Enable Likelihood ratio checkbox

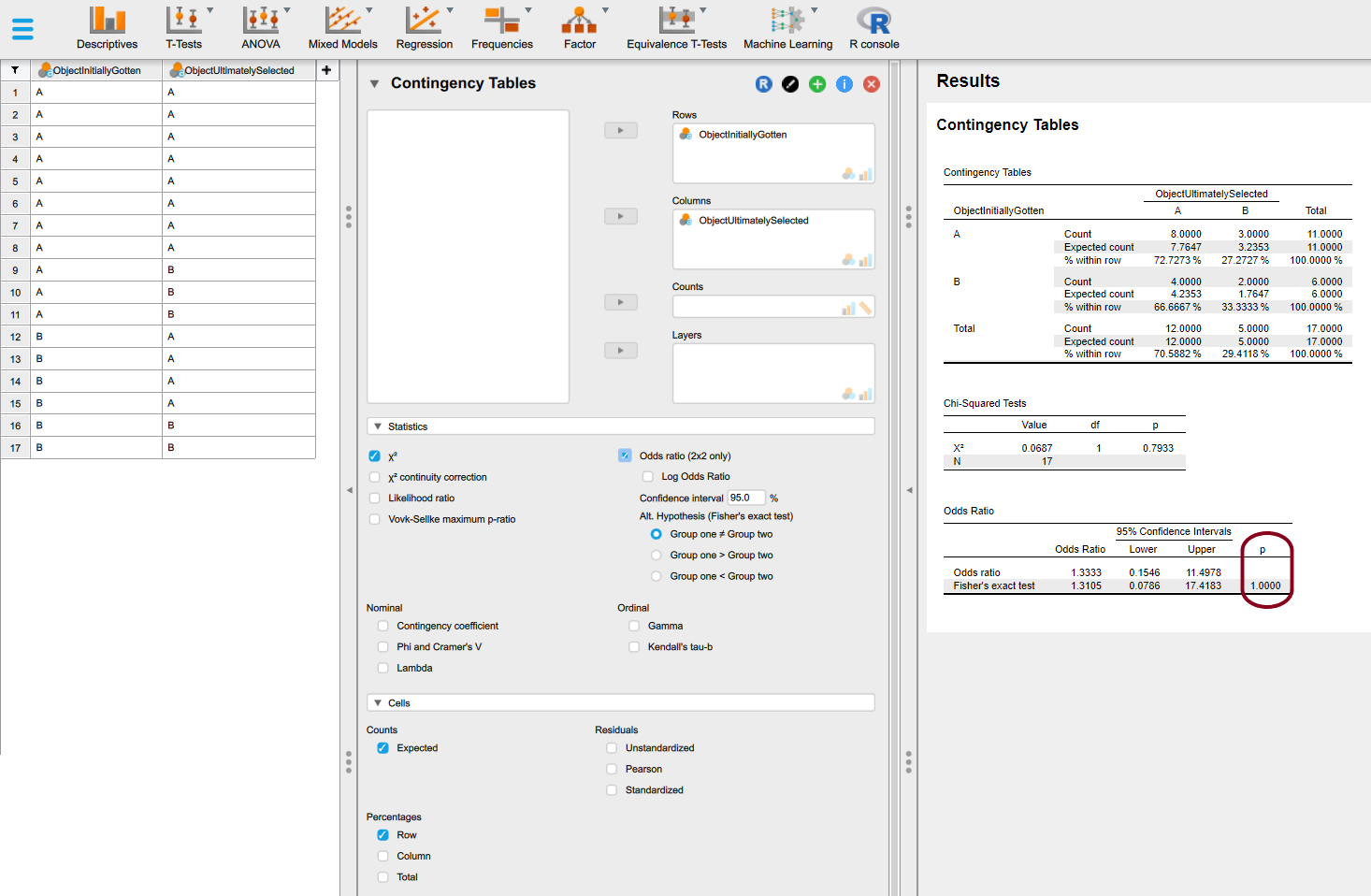coord(375,499)
